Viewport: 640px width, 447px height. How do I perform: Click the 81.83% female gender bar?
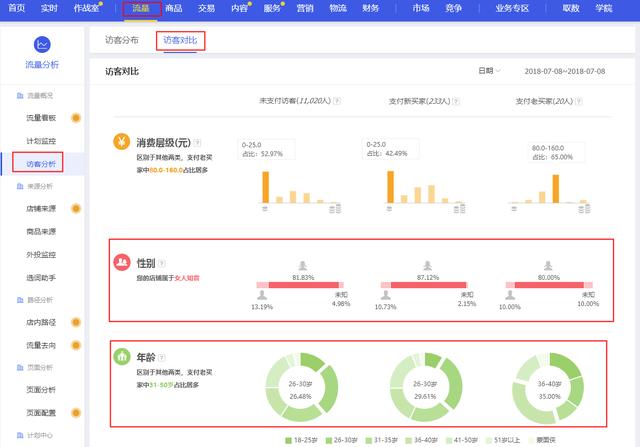click(x=304, y=285)
